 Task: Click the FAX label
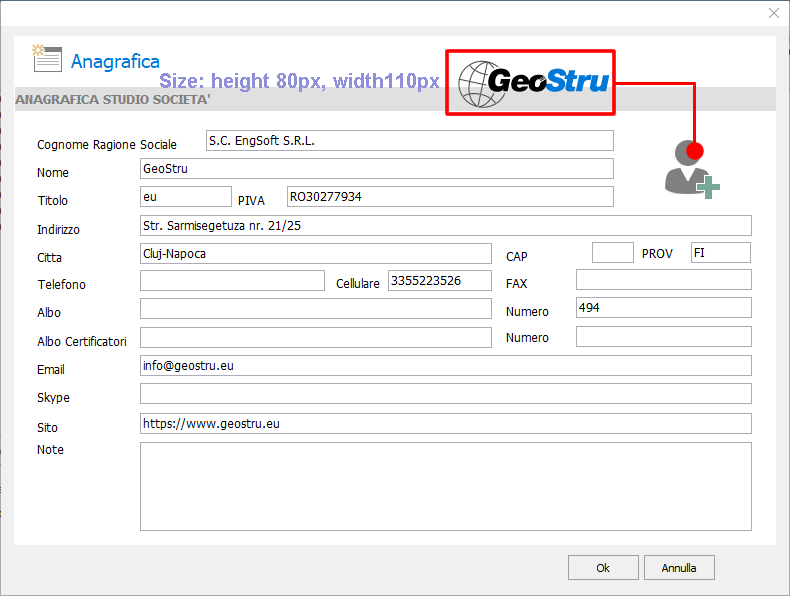coord(516,284)
